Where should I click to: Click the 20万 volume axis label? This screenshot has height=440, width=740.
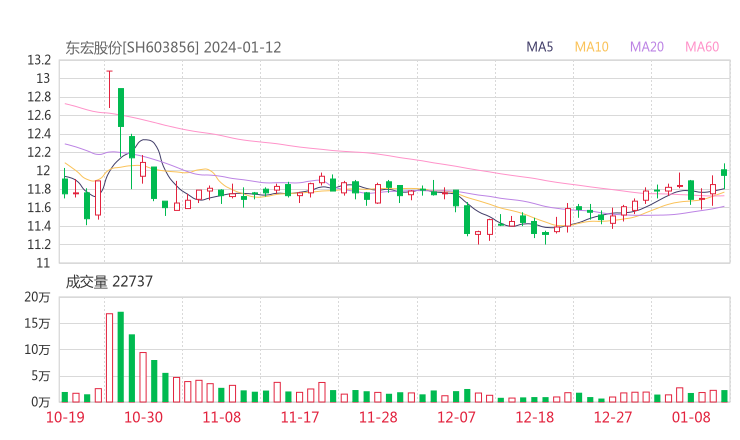click(37, 297)
